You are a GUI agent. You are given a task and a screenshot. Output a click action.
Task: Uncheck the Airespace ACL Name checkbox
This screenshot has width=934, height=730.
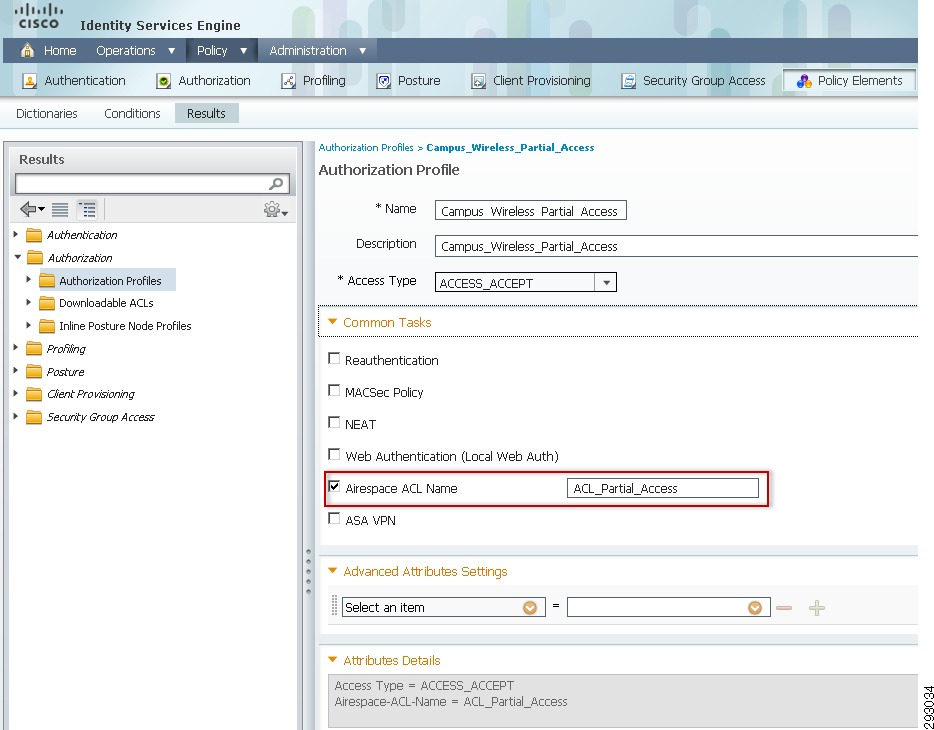pyautogui.click(x=334, y=486)
